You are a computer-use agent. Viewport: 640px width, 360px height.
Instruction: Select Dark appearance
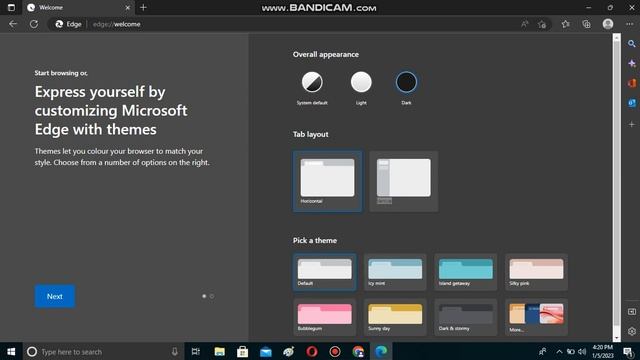coord(406,82)
